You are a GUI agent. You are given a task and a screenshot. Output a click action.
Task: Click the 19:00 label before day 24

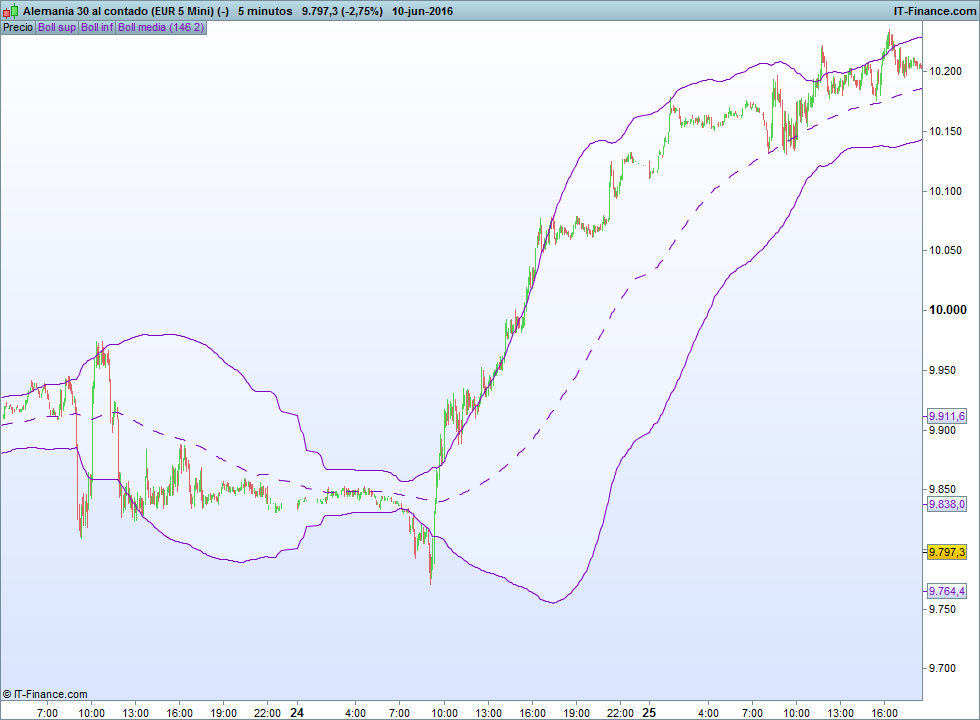coord(224,713)
